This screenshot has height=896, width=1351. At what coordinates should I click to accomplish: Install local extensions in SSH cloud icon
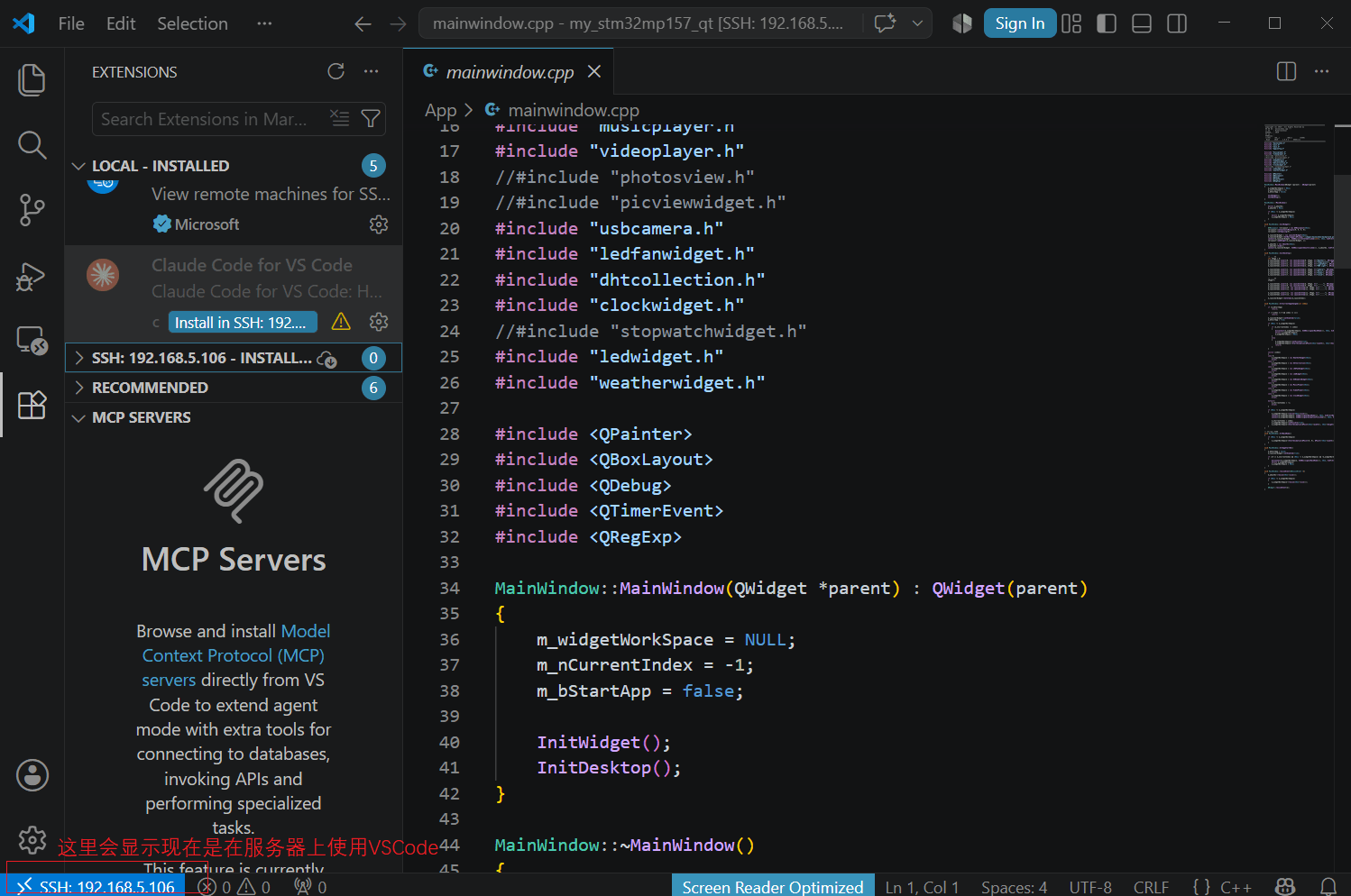(327, 359)
